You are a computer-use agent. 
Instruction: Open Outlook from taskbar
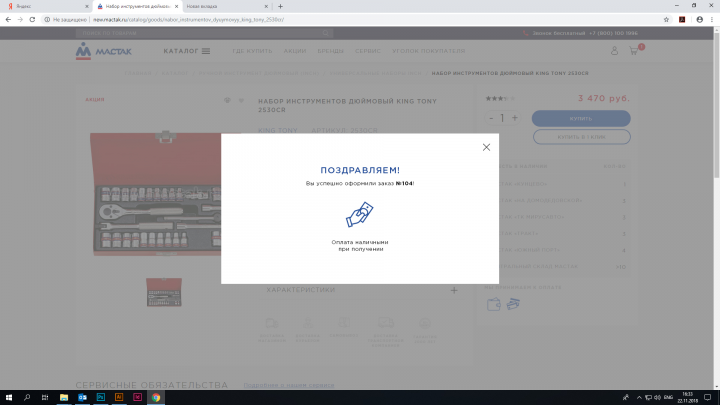tap(82, 397)
